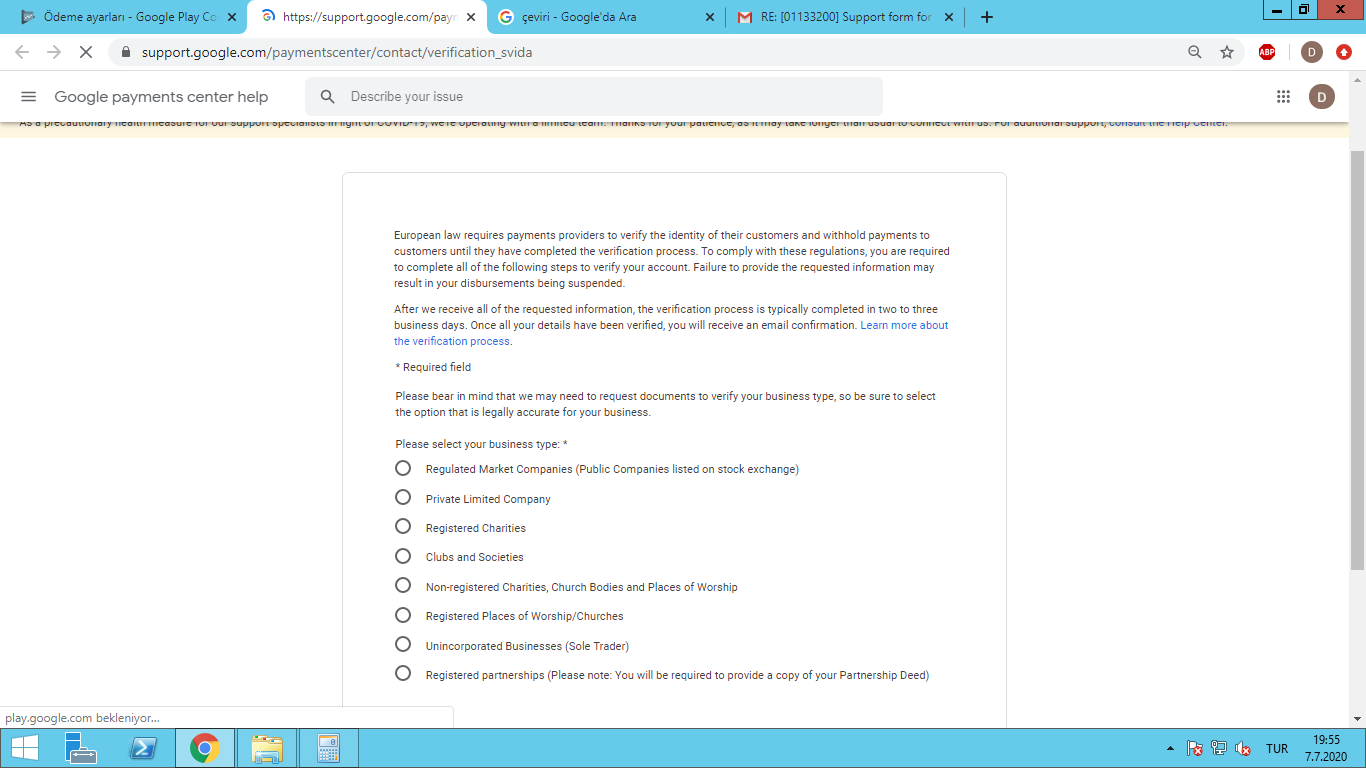Click the search magnifier icon in help bar
The width and height of the screenshot is (1366, 768).
[x=327, y=97]
